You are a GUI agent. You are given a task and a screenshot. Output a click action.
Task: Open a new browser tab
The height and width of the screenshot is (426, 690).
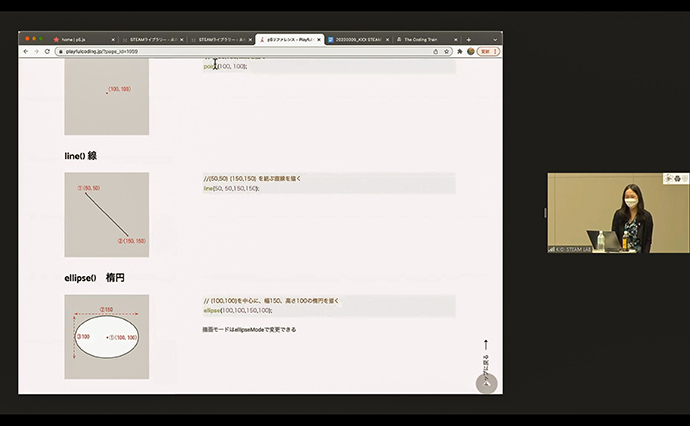pyautogui.click(x=469, y=39)
